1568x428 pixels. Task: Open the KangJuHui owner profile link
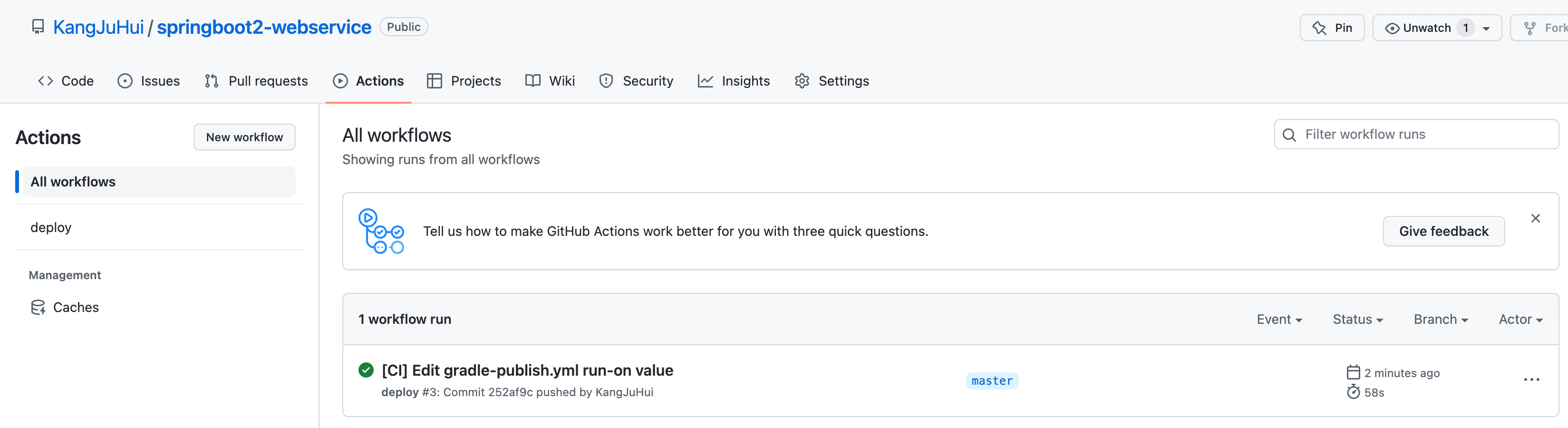(98, 27)
